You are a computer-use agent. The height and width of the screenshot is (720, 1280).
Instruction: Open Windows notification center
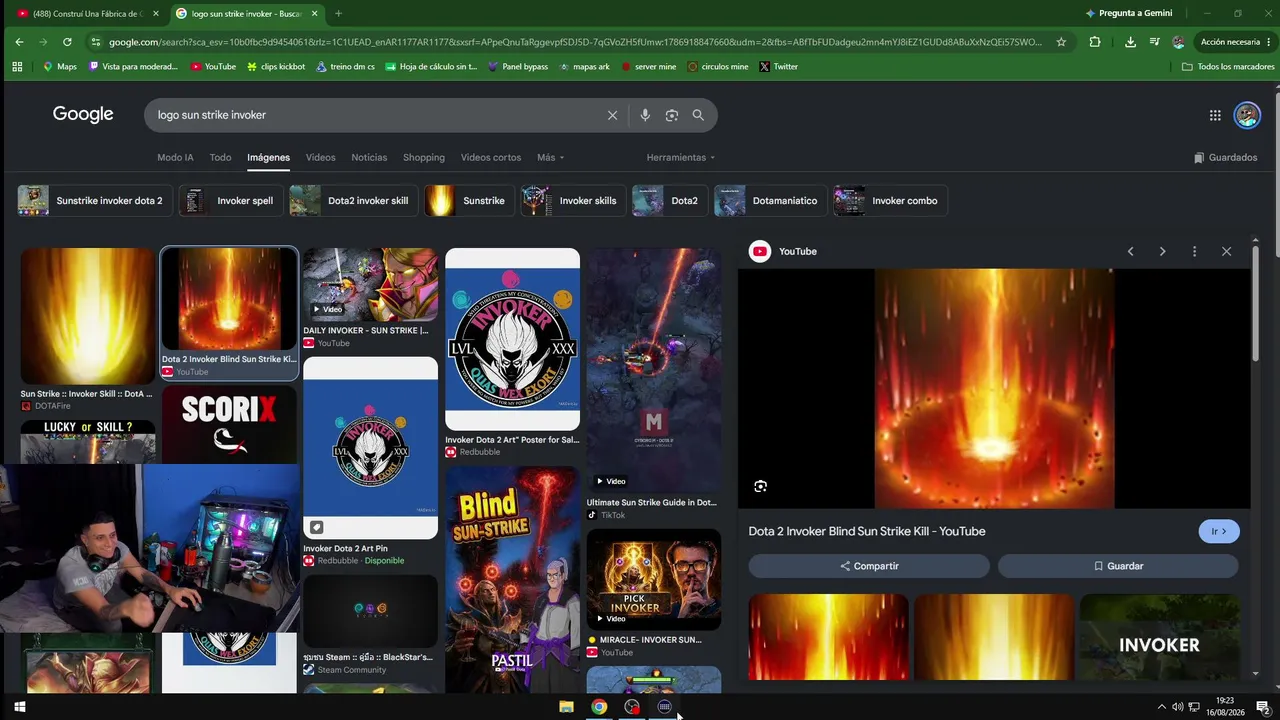[1263, 707]
